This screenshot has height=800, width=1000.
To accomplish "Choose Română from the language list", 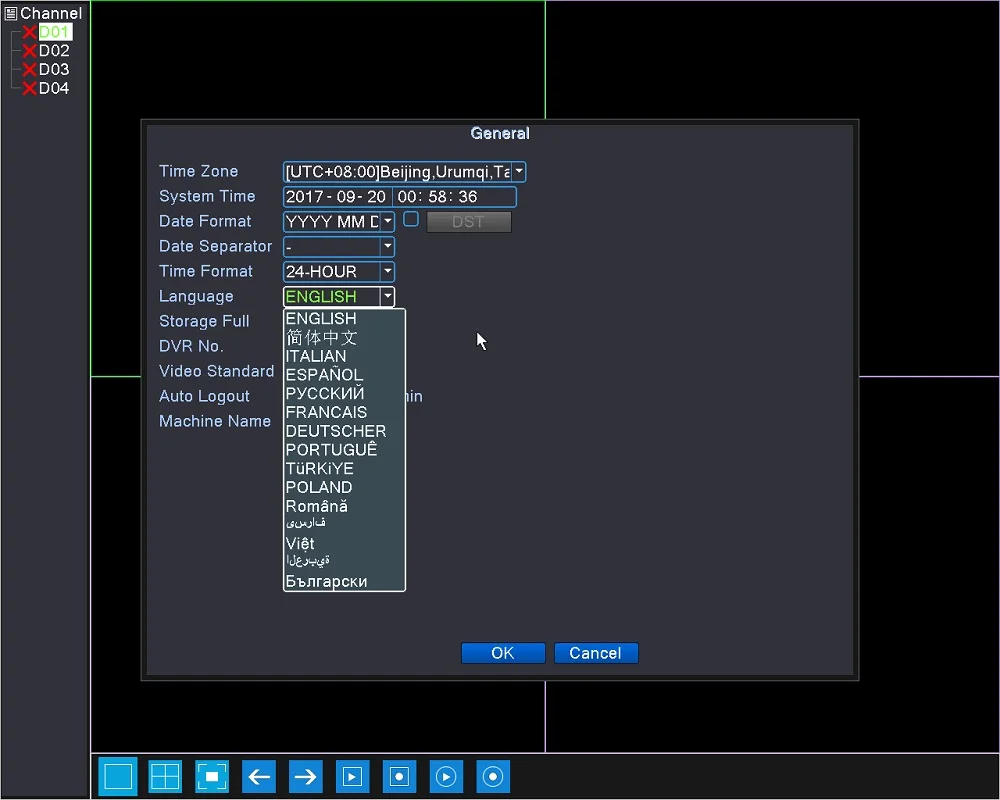I will 344,506.
